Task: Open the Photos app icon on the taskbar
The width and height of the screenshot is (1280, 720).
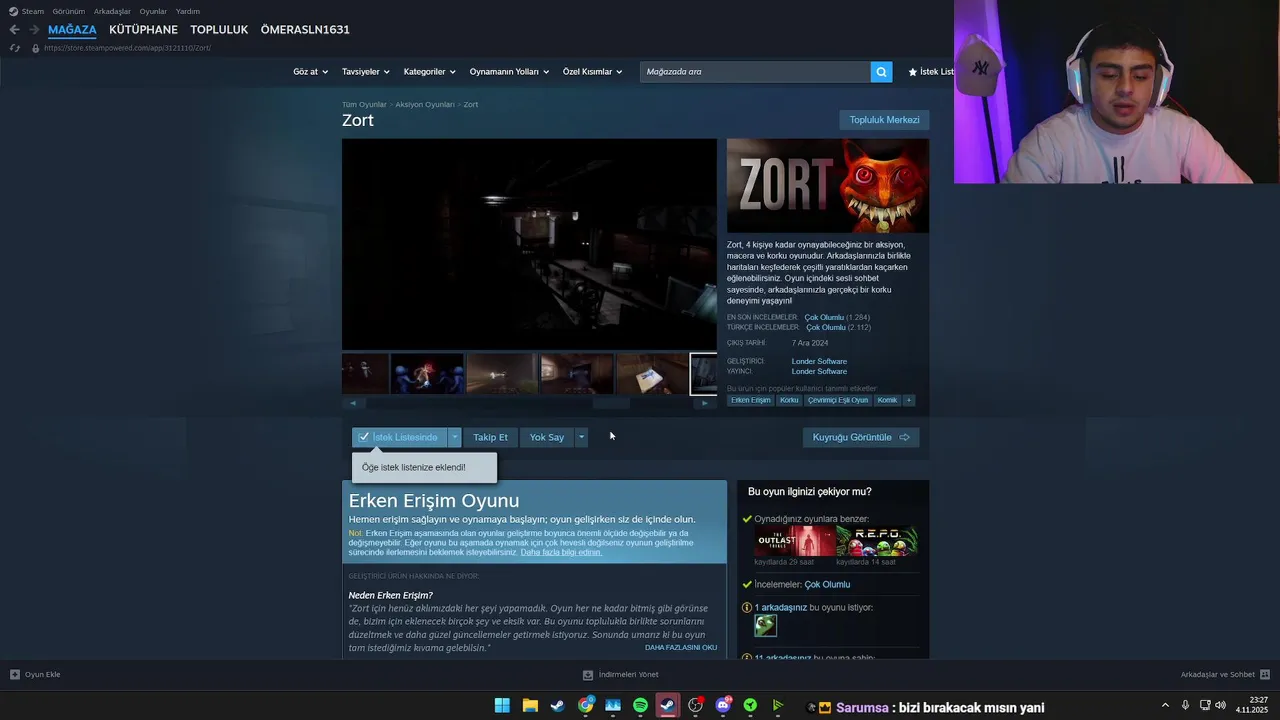Action: click(x=613, y=706)
